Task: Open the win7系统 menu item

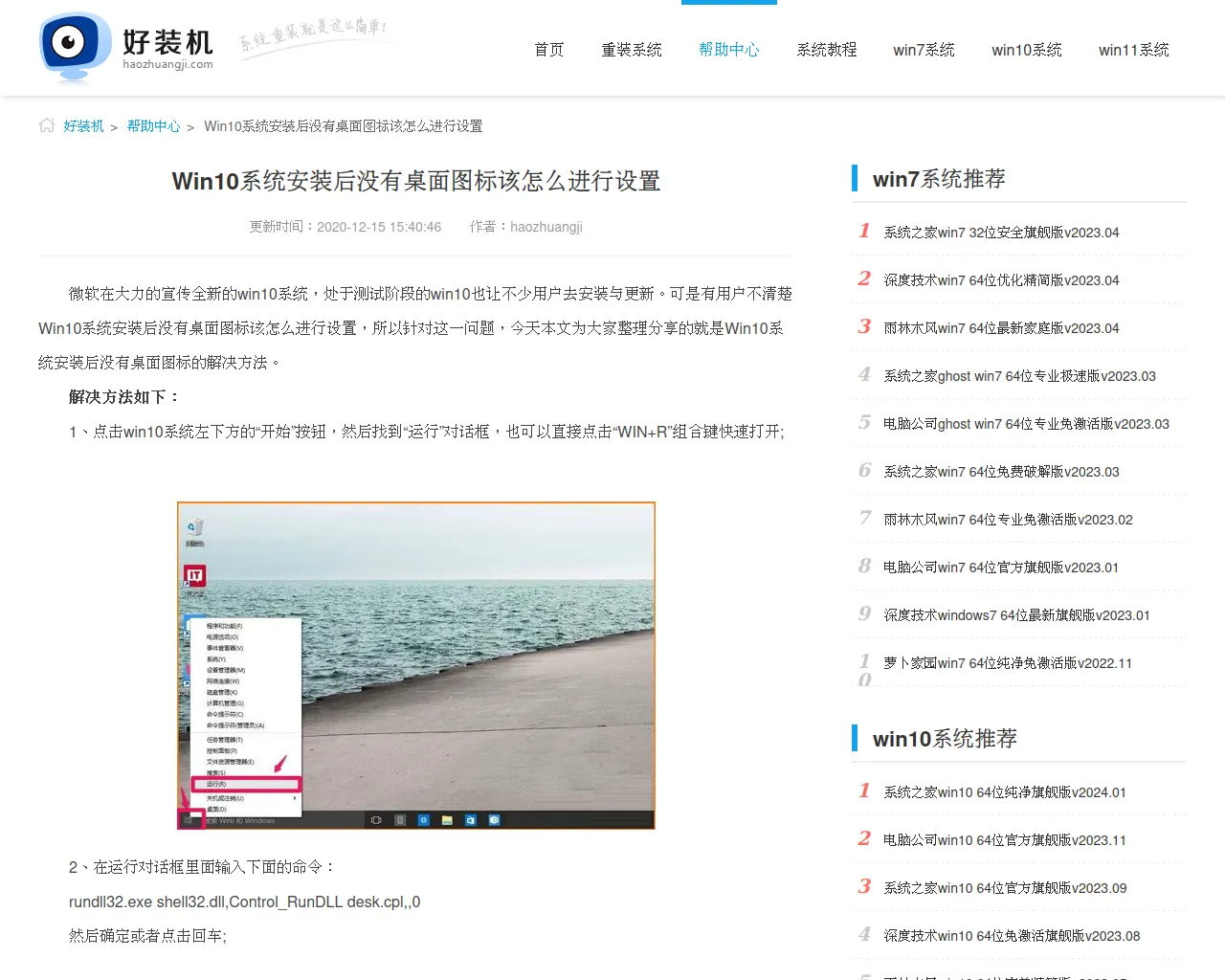Action: (924, 50)
